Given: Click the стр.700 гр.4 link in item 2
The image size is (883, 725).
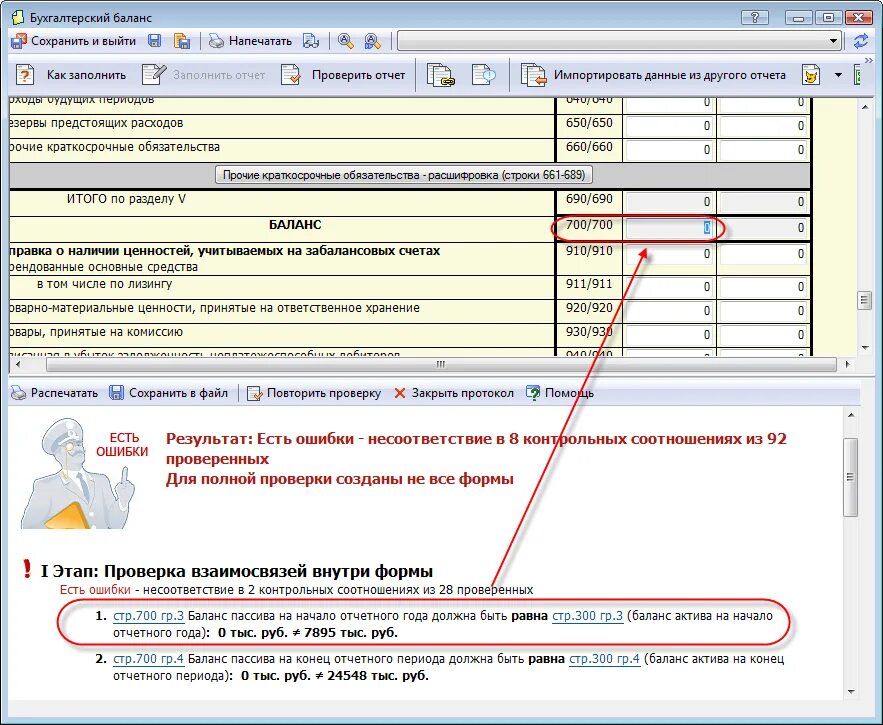Looking at the screenshot, I should 148,659.
